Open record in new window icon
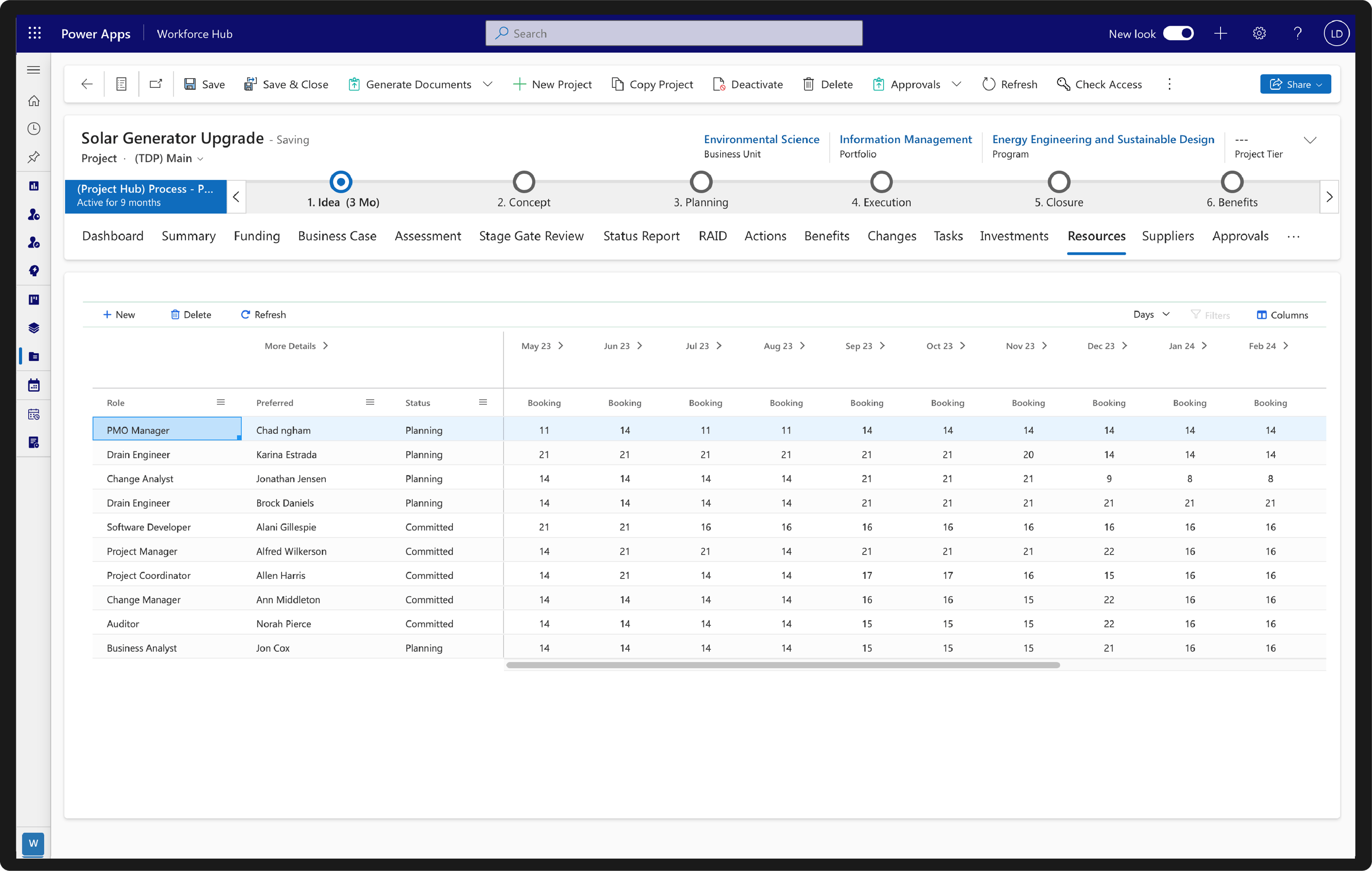 pyautogui.click(x=155, y=84)
